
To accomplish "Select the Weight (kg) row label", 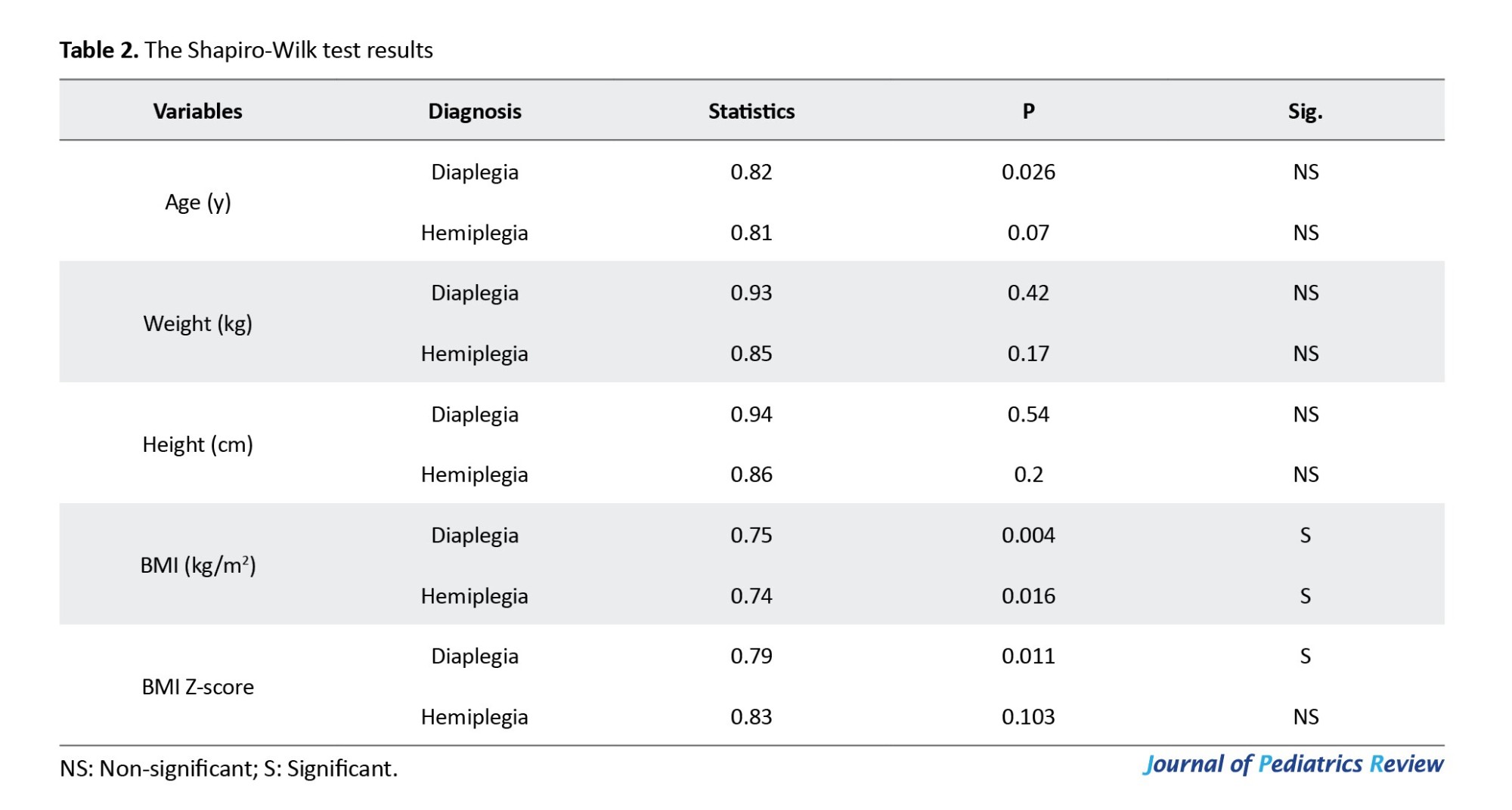I will (x=197, y=323).
